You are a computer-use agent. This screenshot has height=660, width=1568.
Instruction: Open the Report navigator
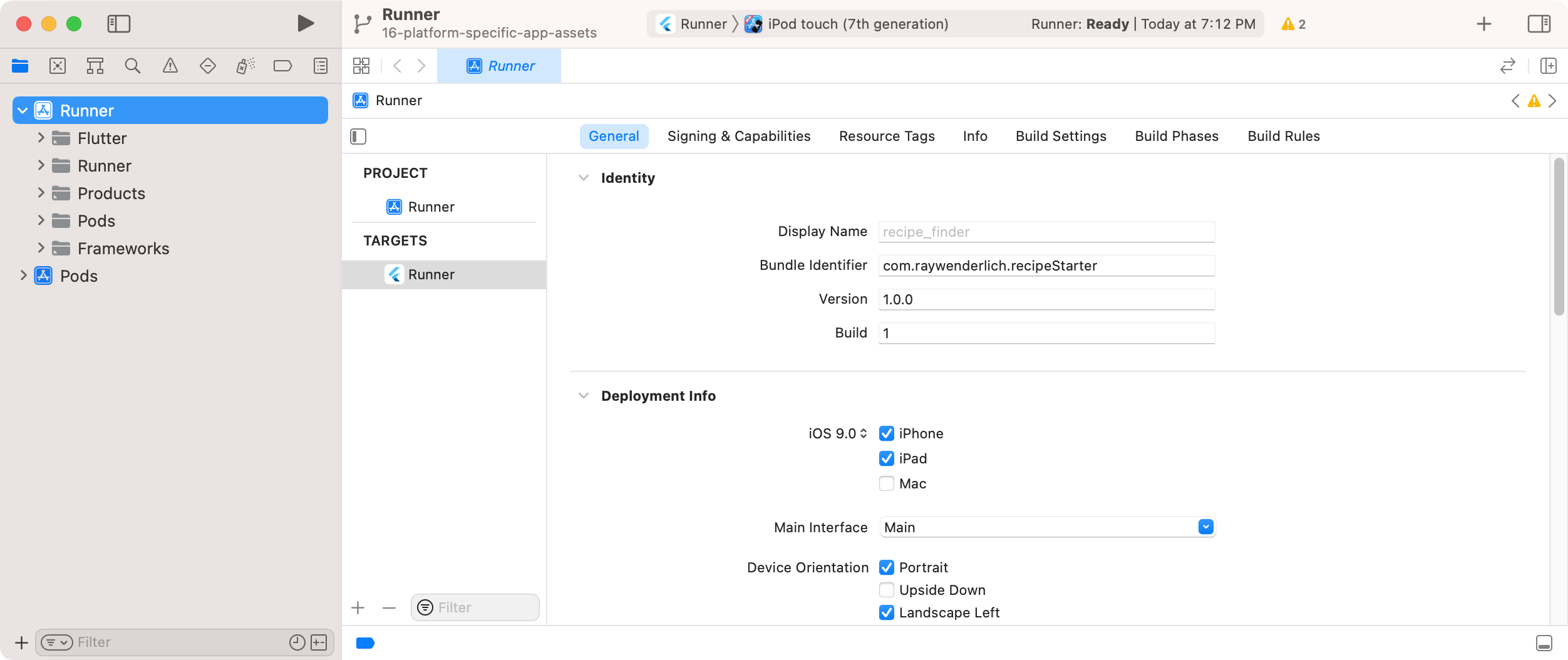(x=321, y=66)
